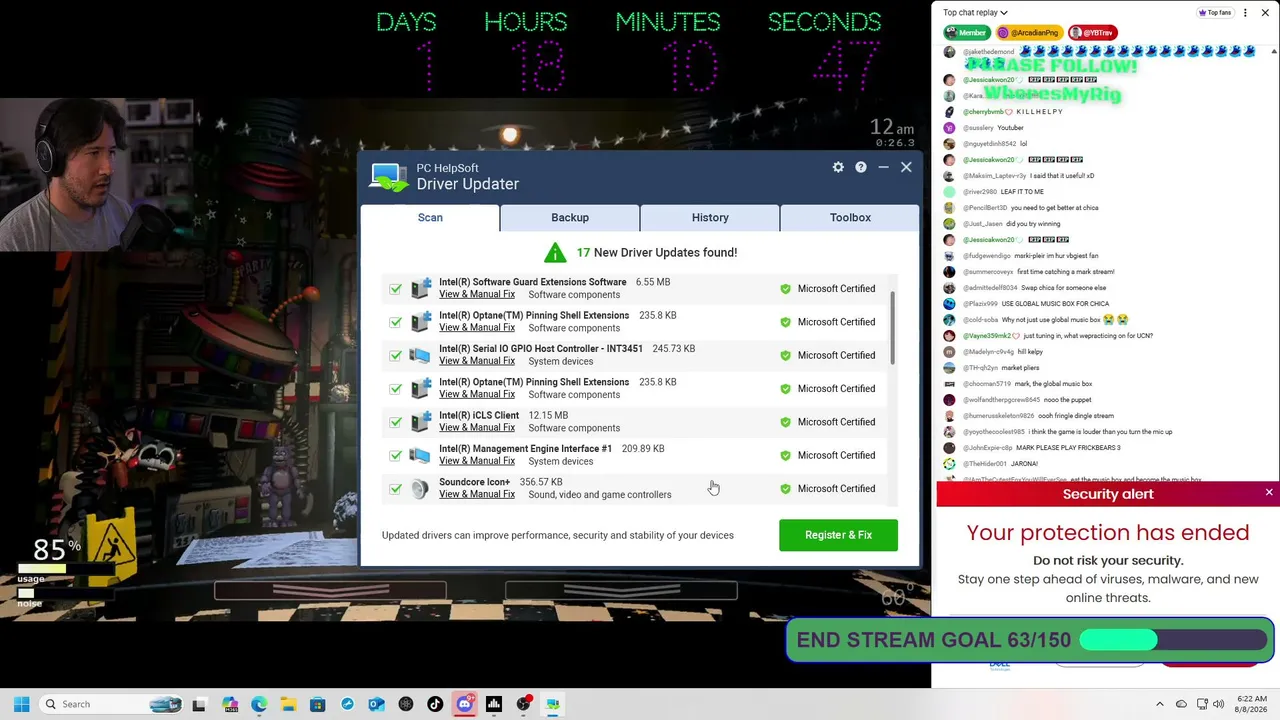Click device icon for Intel iCLS Client
The image size is (1280, 720).
[420, 422]
